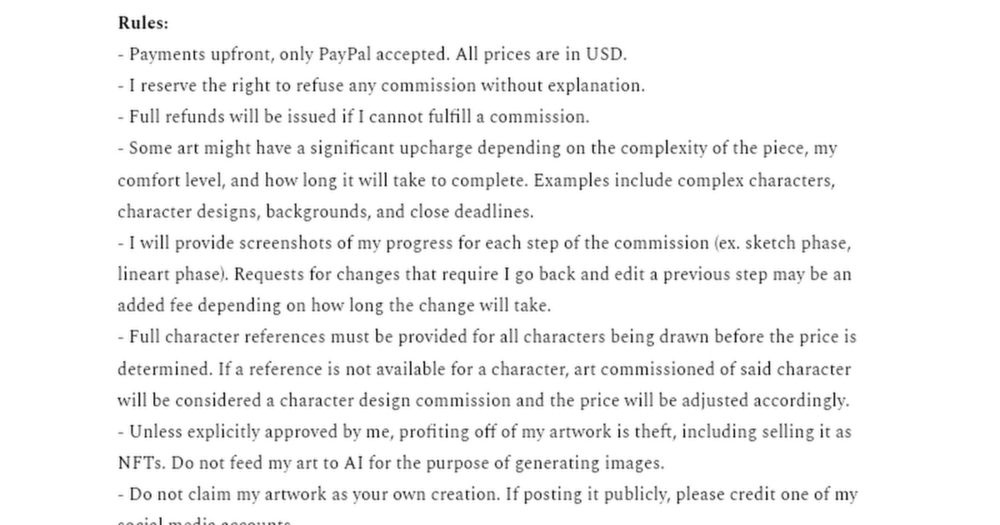Click the text "Examples include complex characters"
This screenshot has height=525, width=1000.
coord(684,181)
